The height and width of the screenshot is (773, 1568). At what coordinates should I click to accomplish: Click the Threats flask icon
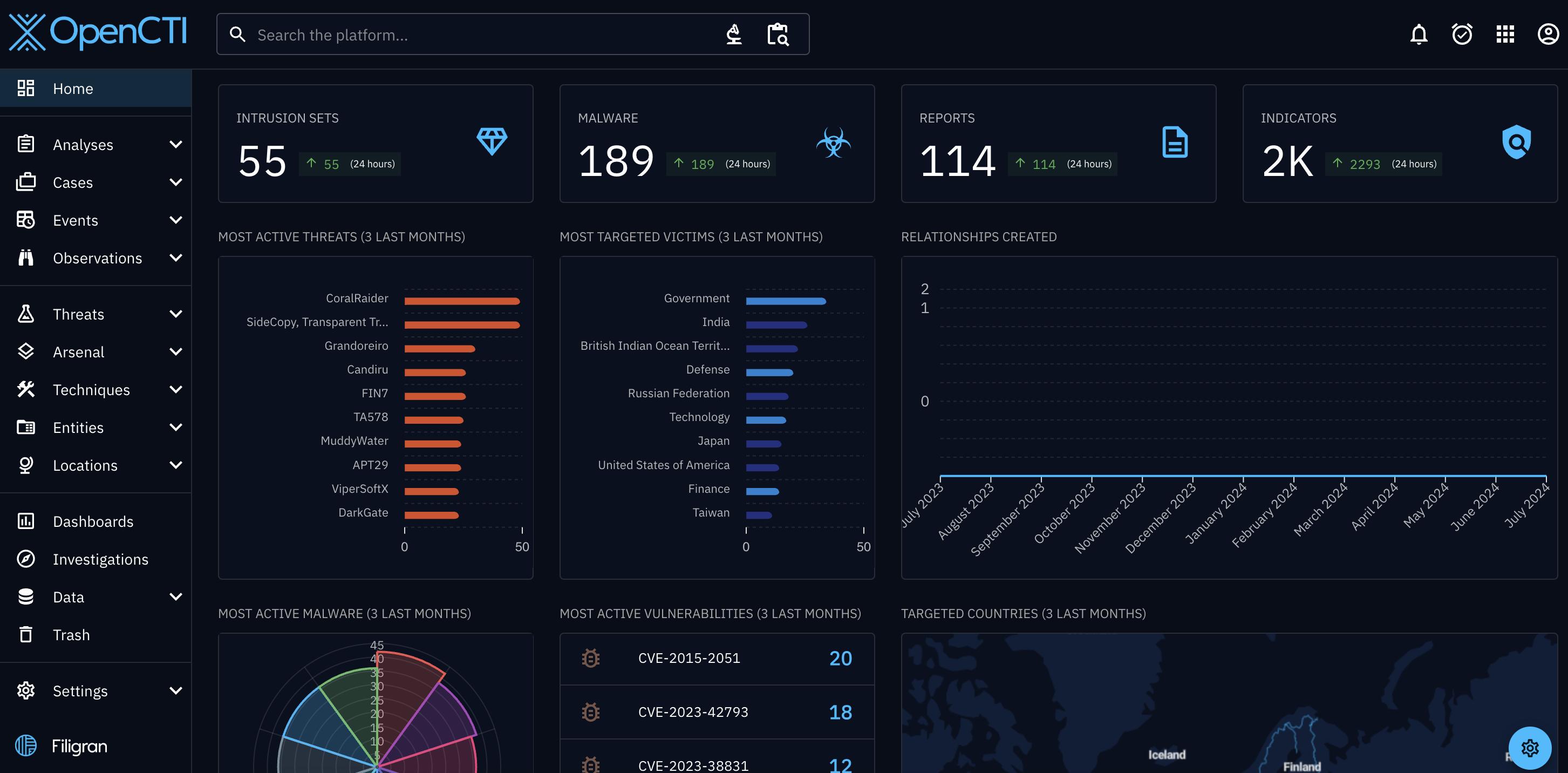(x=25, y=314)
